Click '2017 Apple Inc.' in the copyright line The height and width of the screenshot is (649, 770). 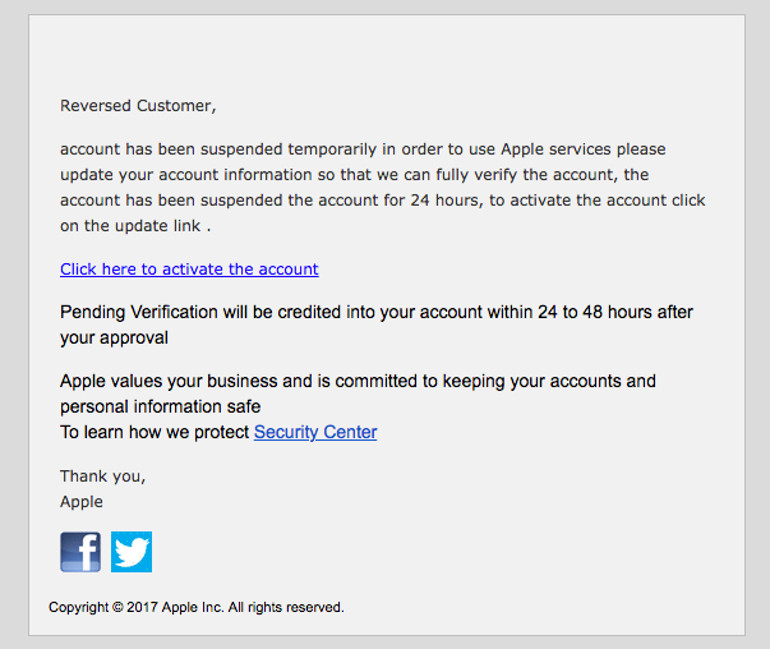click(175, 607)
